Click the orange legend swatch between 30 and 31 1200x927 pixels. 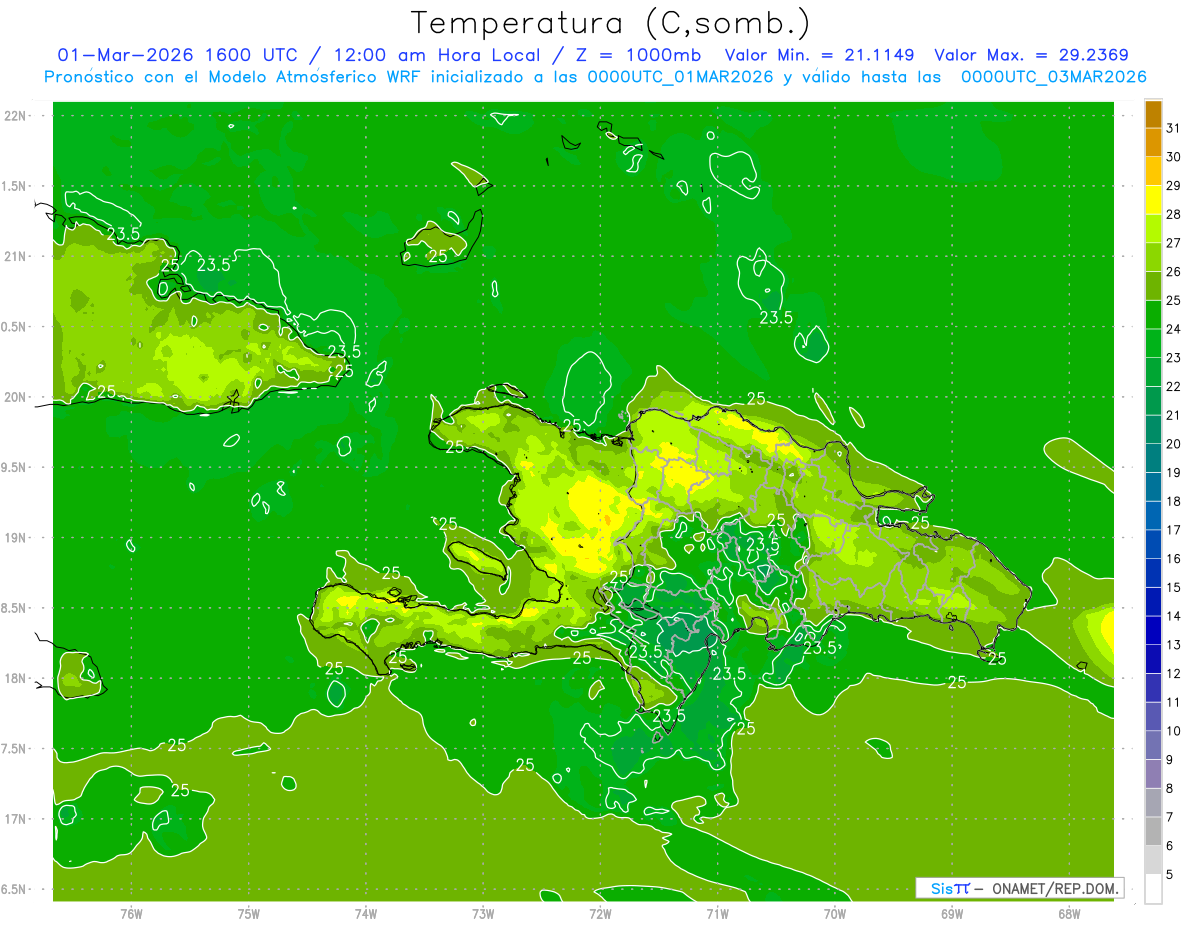pos(1153,143)
